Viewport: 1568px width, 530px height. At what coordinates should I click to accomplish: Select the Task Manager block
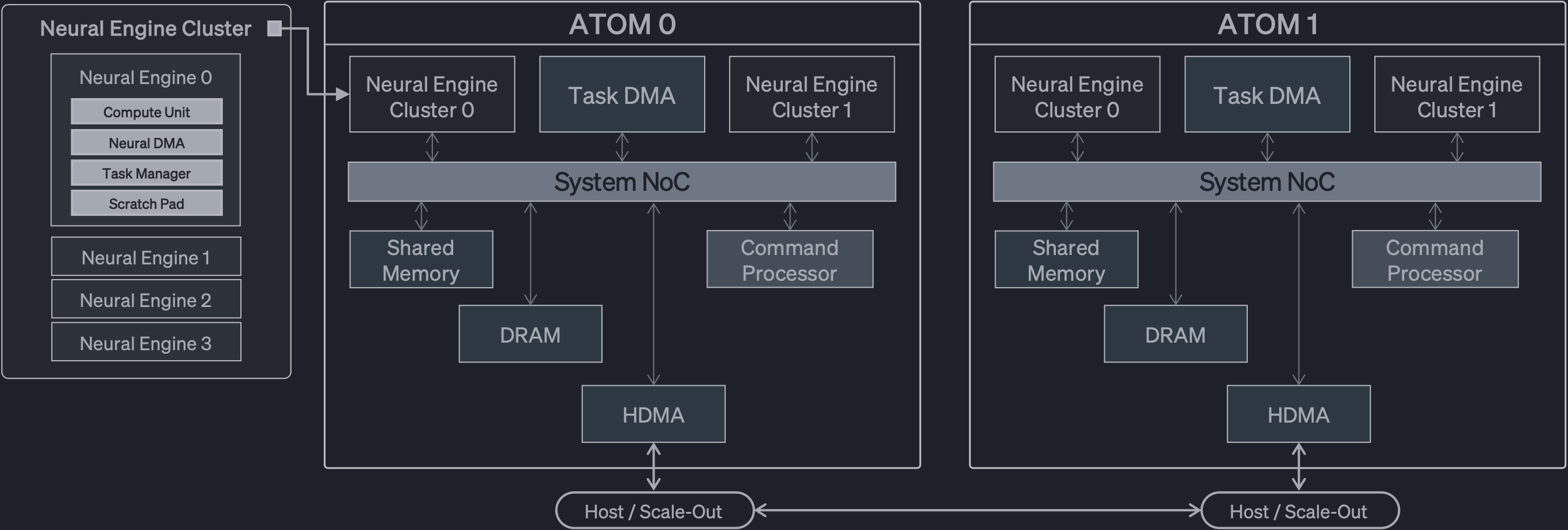coord(146,173)
